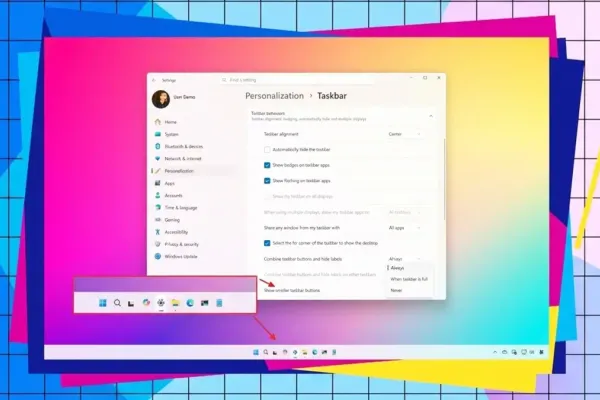This screenshot has height=400, width=600.
Task: Show hidden icons via tray chevron
Action: point(495,352)
